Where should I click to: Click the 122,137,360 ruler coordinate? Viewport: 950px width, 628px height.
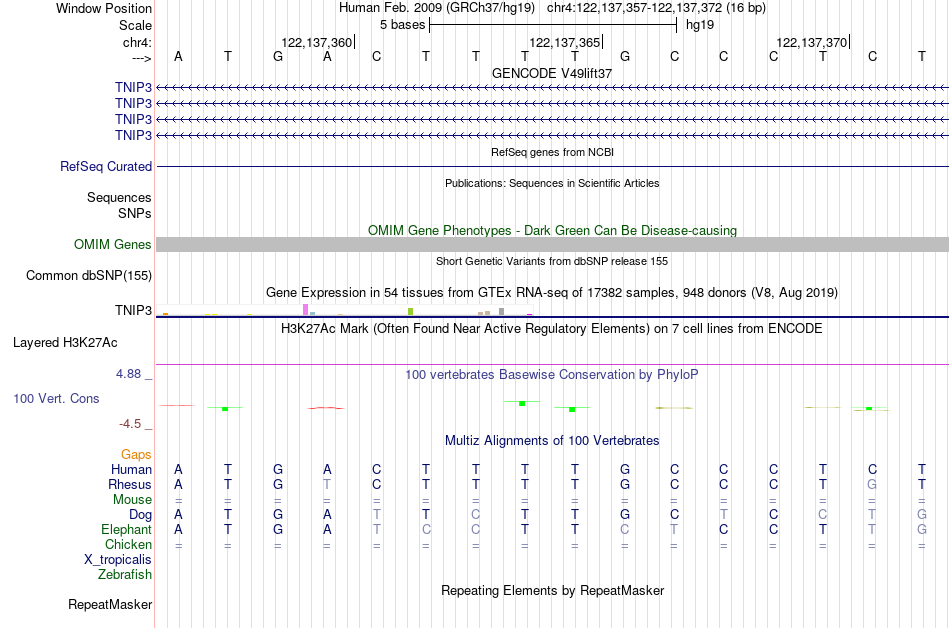tap(316, 42)
